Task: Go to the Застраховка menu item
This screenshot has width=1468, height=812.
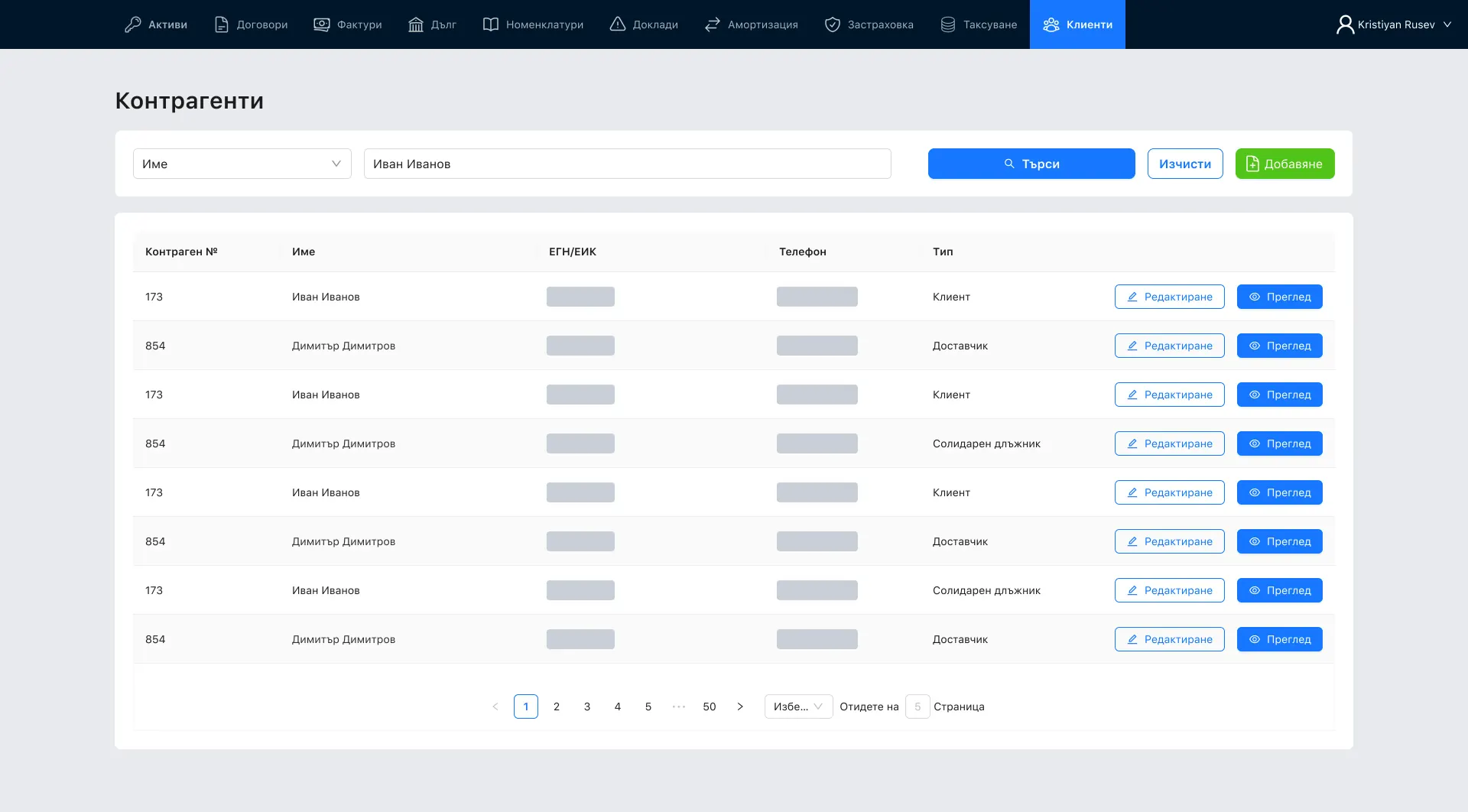Action: pyautogui.click(x=869, y=24)
